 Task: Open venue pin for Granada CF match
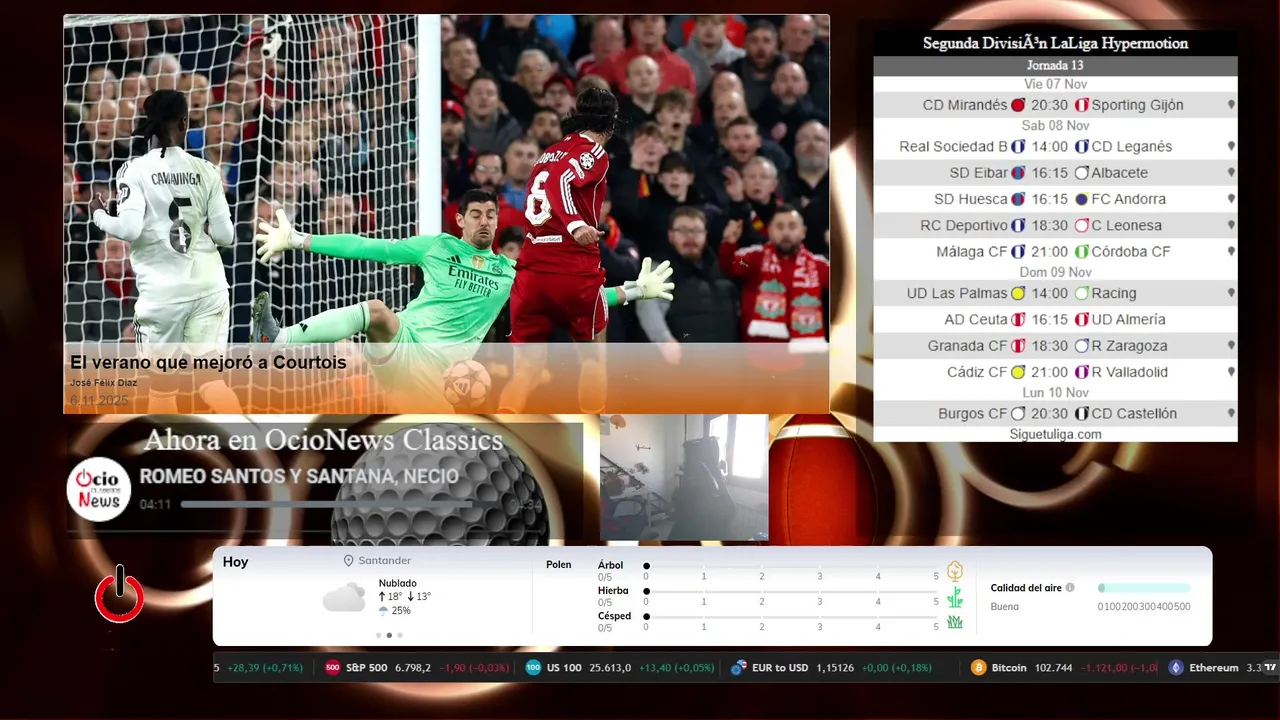1231,346
